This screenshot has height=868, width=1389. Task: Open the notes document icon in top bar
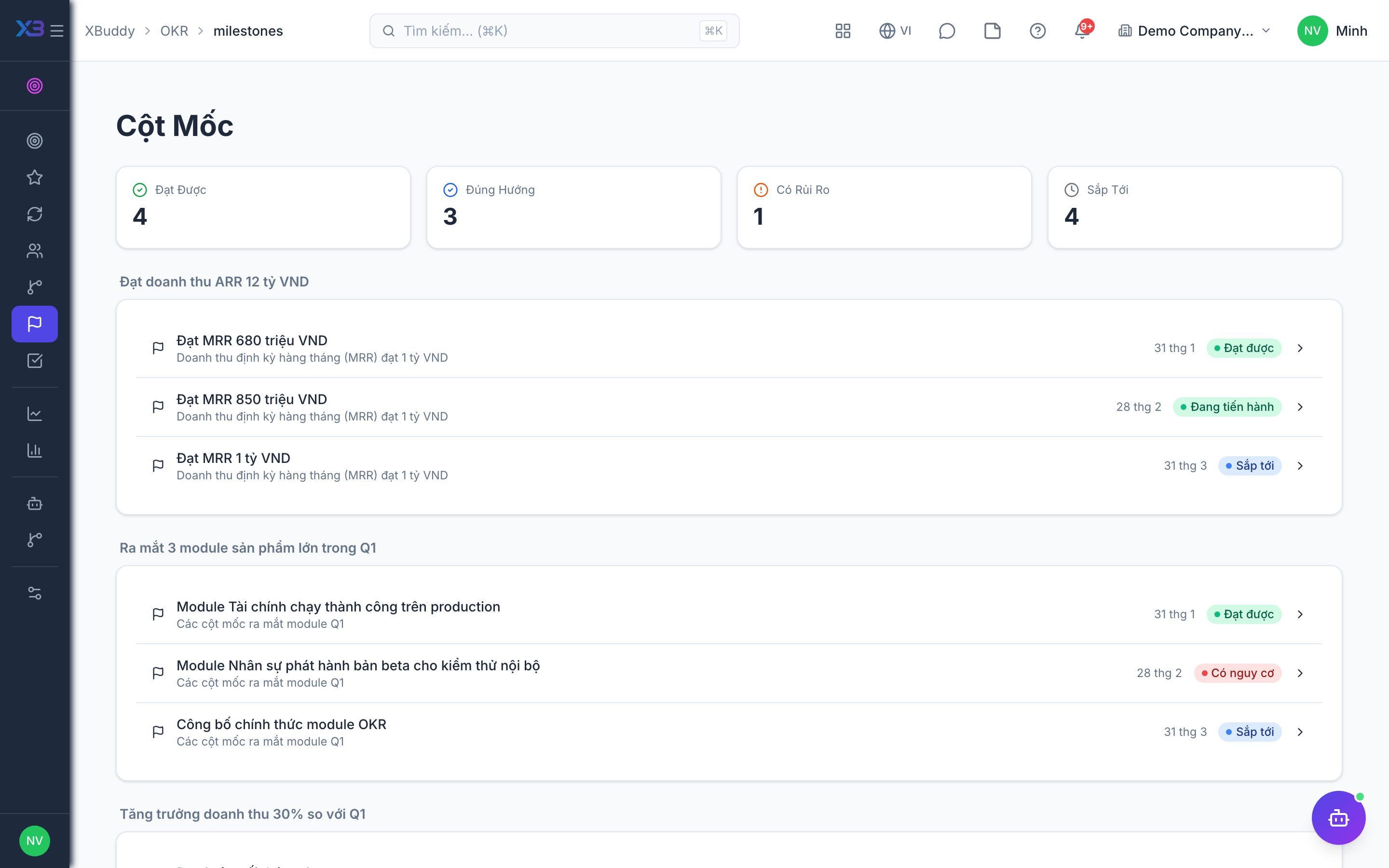(993, 31)
